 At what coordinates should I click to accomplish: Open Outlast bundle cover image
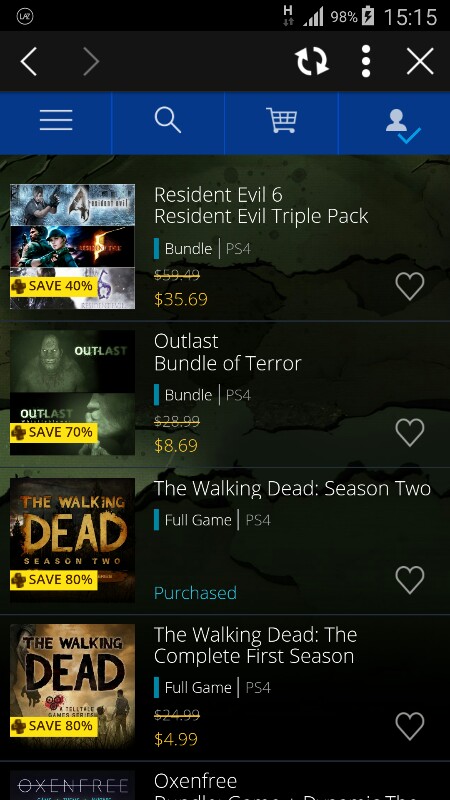[72, 393]
